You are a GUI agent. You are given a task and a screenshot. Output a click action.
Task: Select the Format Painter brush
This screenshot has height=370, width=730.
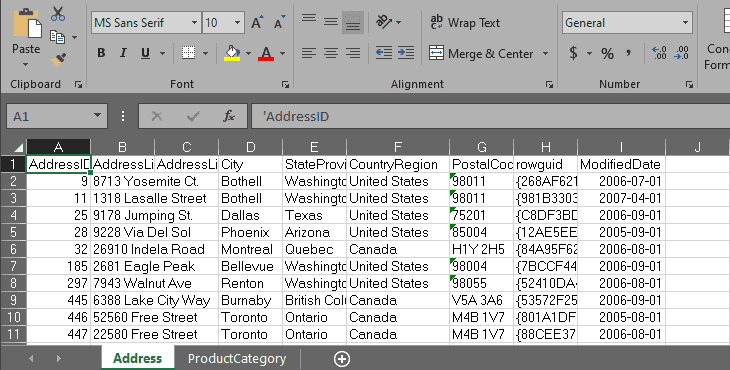pos(58,59)
